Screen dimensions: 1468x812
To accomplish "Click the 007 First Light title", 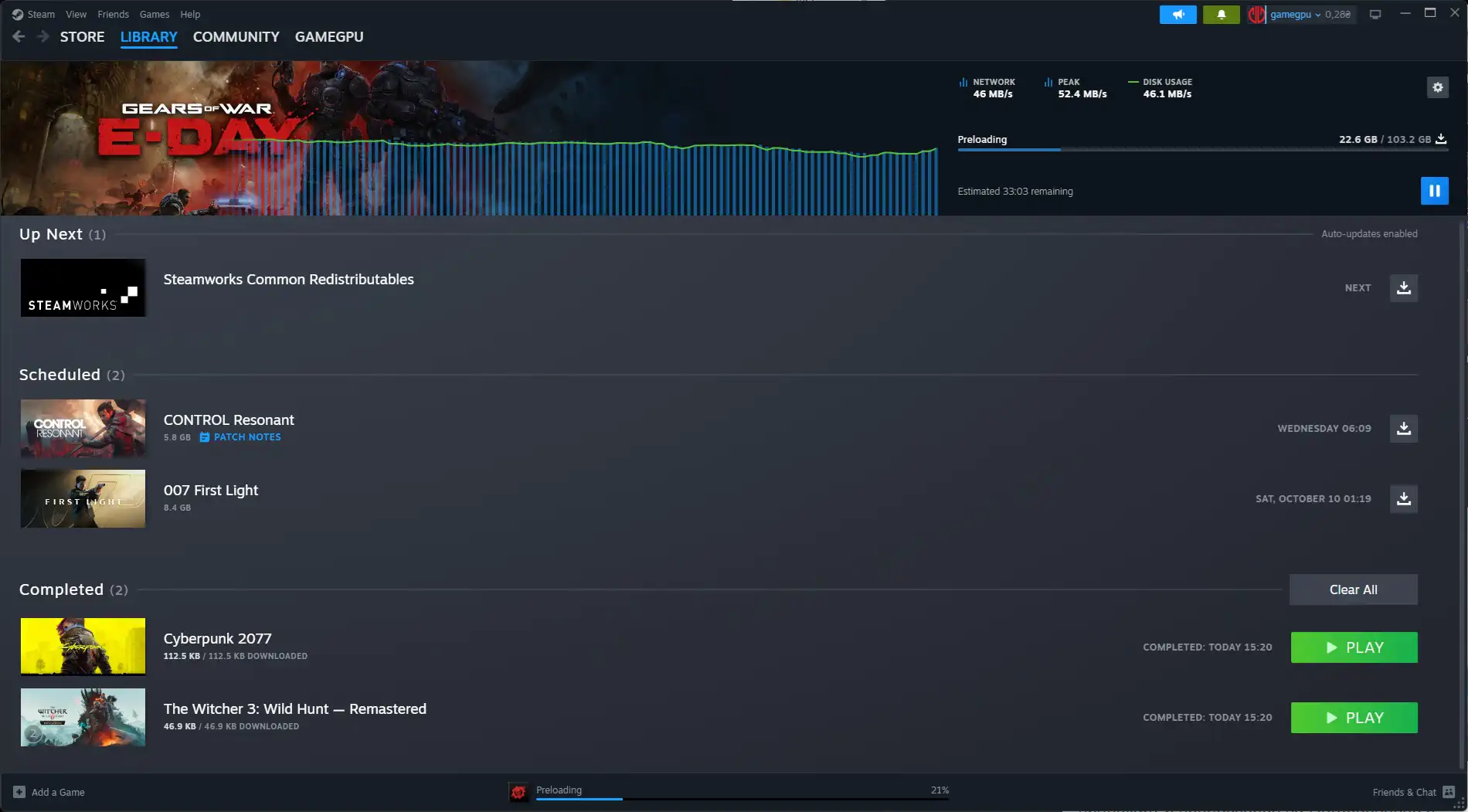I will [x=211, y=490].
